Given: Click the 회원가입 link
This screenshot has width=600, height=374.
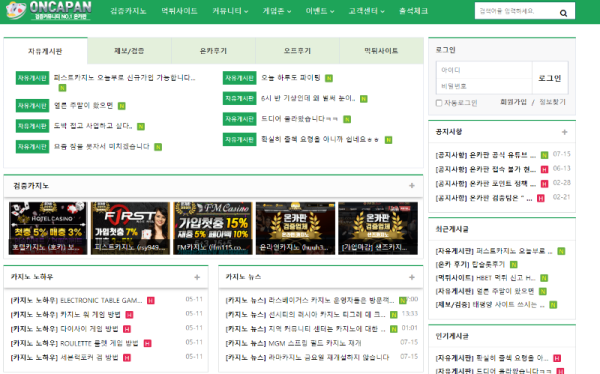Looking at the screenshot, I should tap(514, 102).
